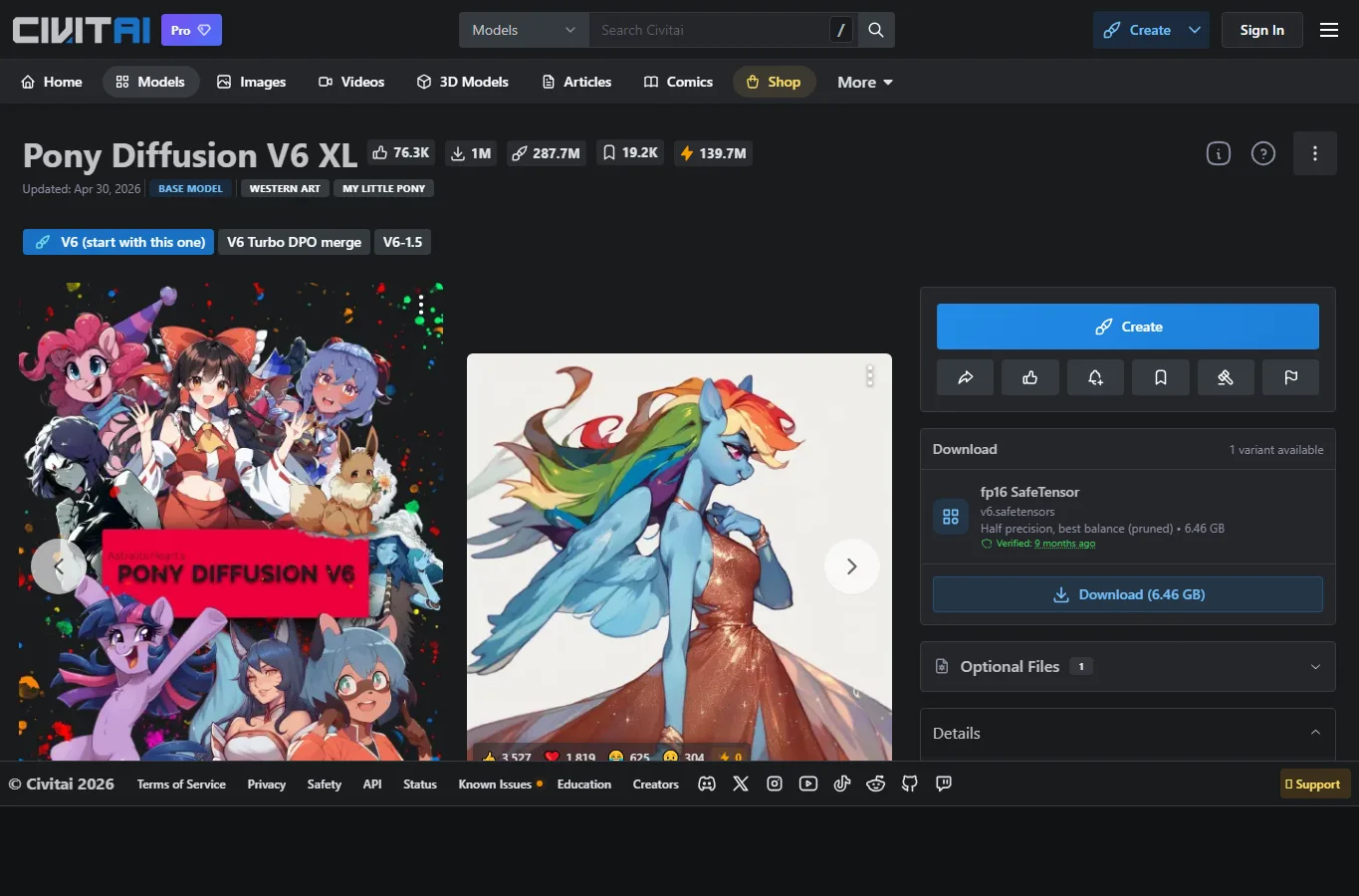The height and width of the screenshot is (896, 1359).
Task: Open the Models navigation tab
Action: [x=150, y=82]
